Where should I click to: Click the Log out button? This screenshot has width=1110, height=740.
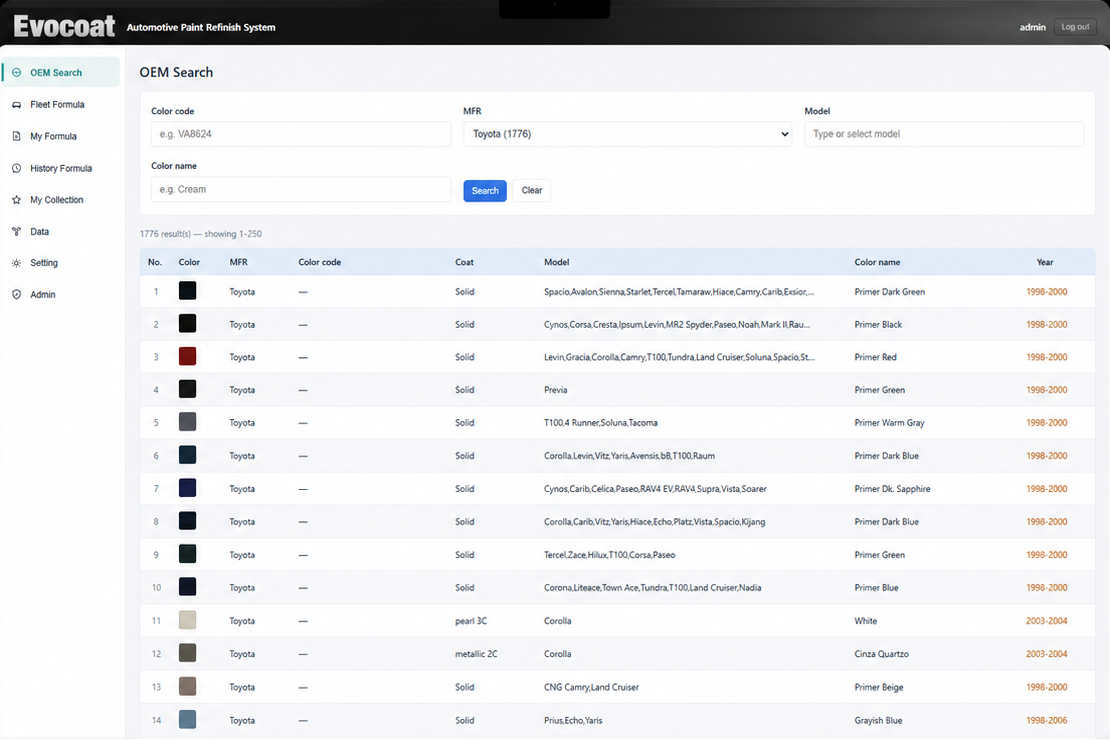pyautogui.click(x=1075, y=27)
